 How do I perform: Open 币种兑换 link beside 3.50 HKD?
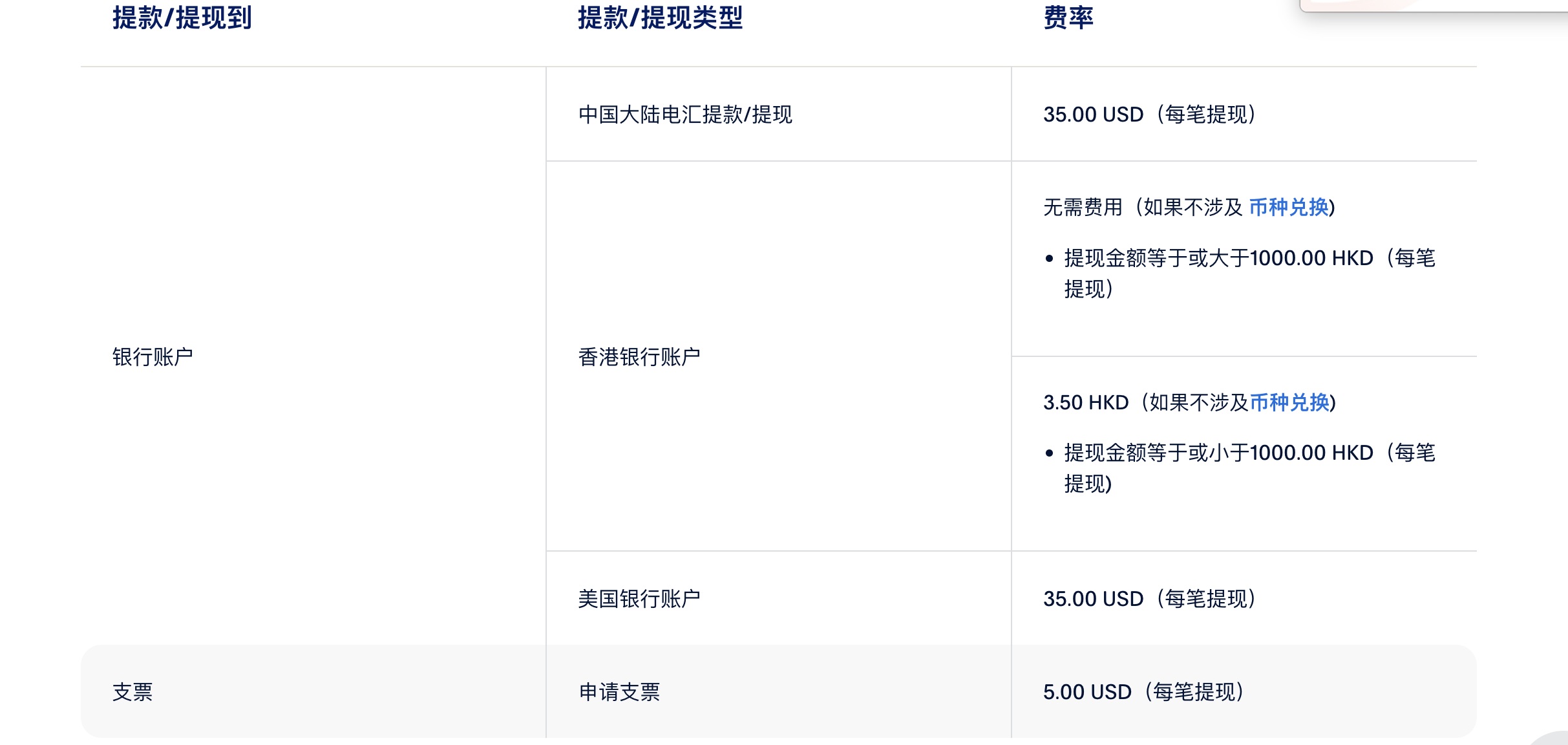[1289, 403]
